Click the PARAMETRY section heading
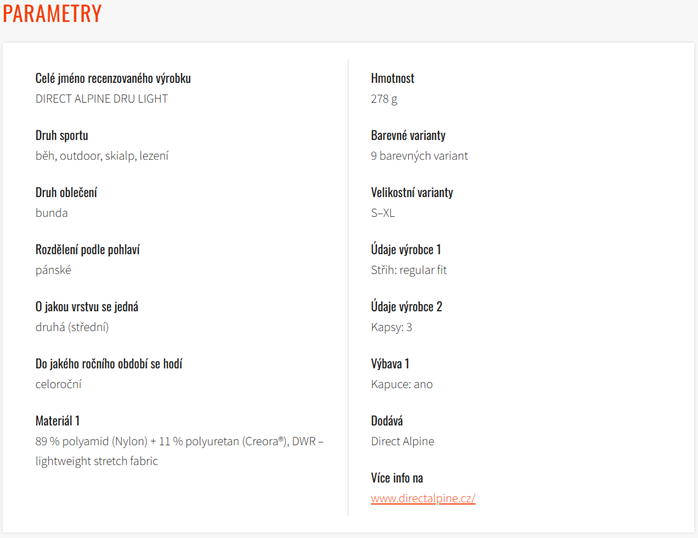The width and height of the screenshot is (698, 538). (52, 13)
